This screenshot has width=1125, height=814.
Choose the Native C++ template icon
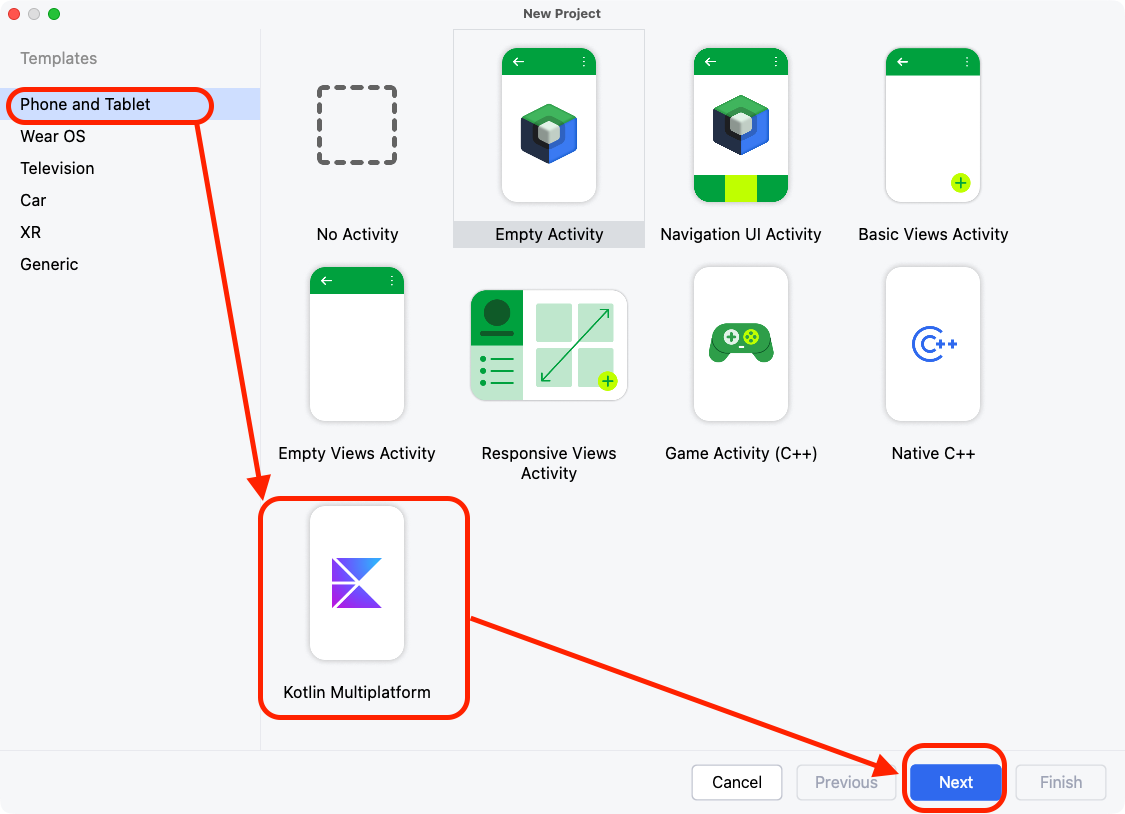click(933, 344)
